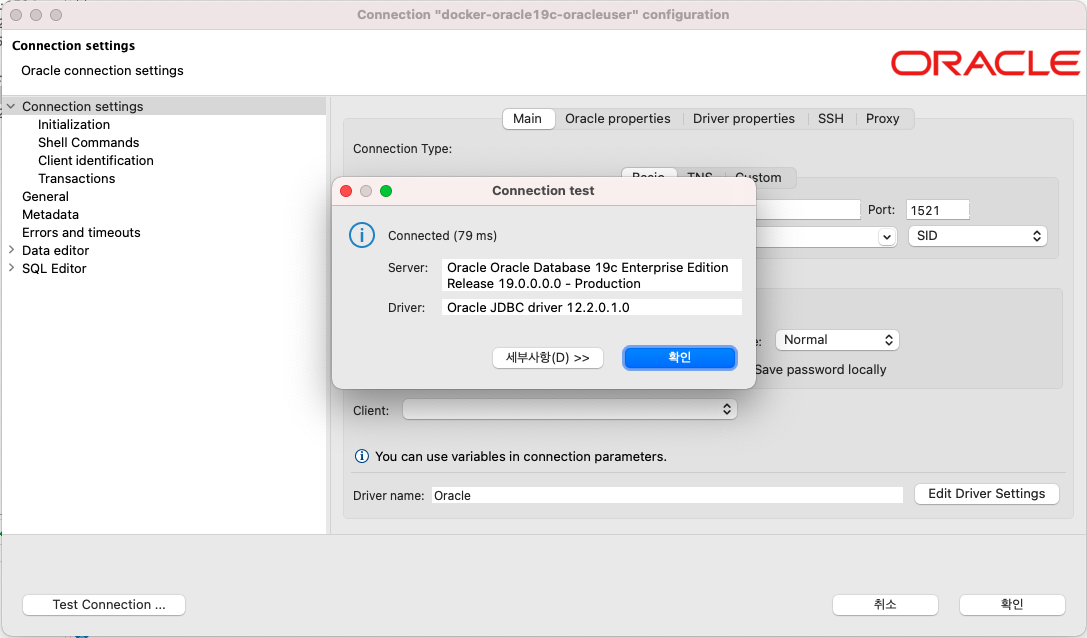The height and width of the screenshot is (638, 1087).
Task: Click the info icon beside variables hint
Action: pyautogui.click(x=361, y=456)
